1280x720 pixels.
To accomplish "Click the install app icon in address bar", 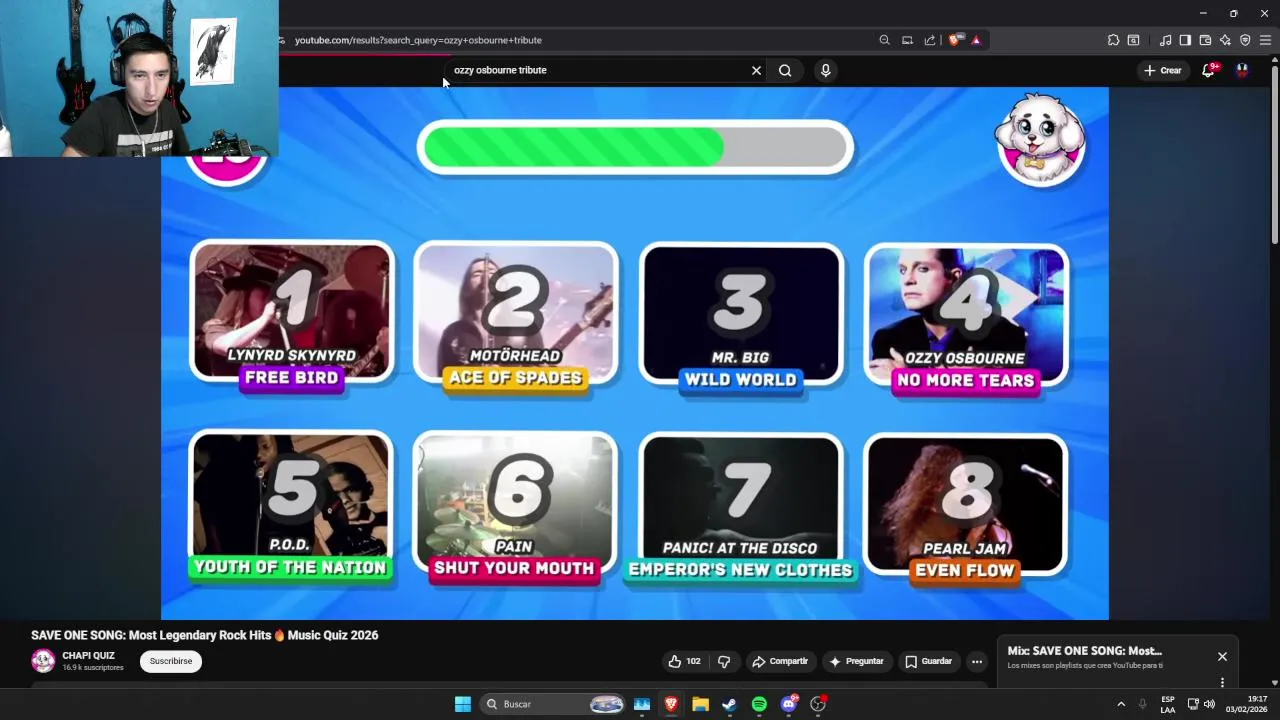I will click(x=907, y=40).
